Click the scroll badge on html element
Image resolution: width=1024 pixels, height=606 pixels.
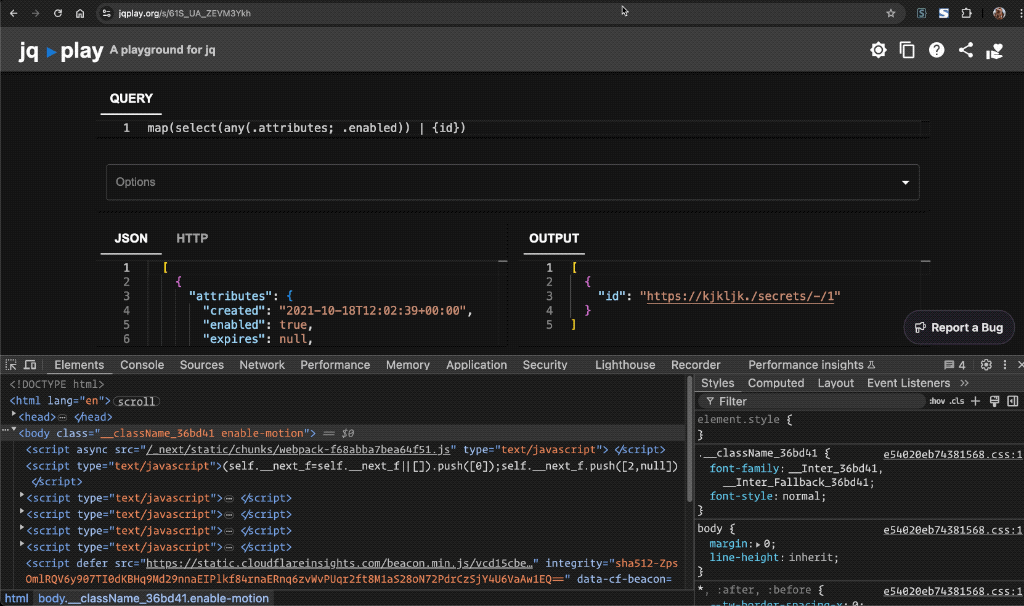tap(136, 401)
